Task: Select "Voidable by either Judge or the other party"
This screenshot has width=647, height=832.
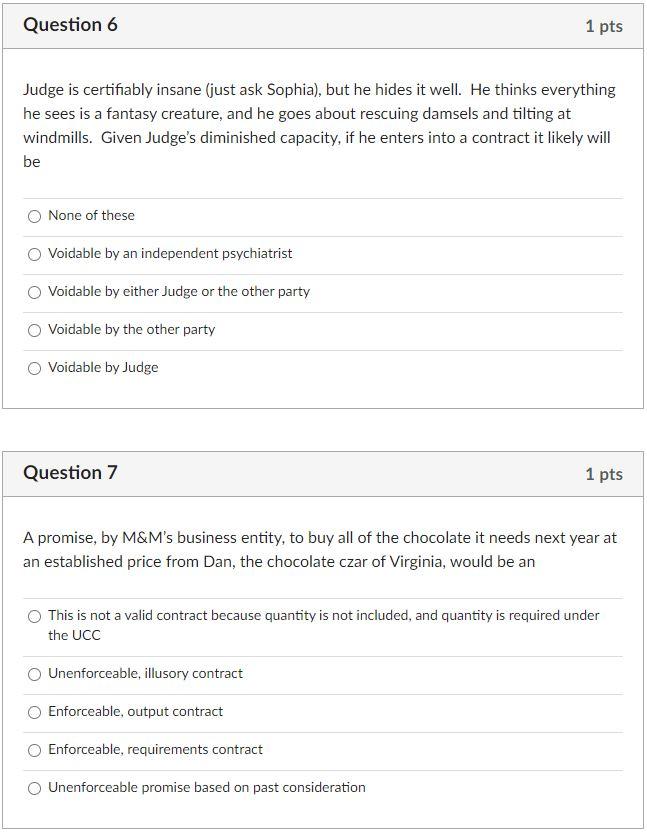Action: (35, 291)
